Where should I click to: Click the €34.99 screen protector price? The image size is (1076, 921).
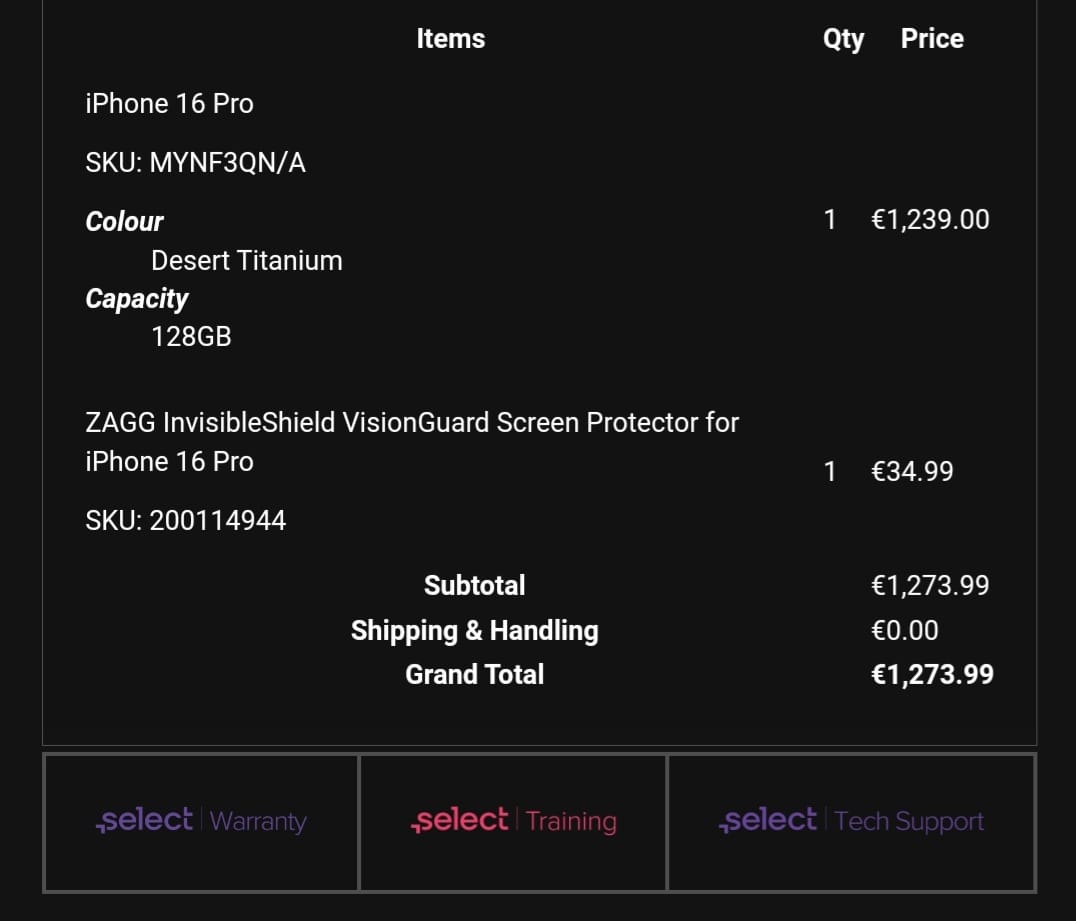912,471
